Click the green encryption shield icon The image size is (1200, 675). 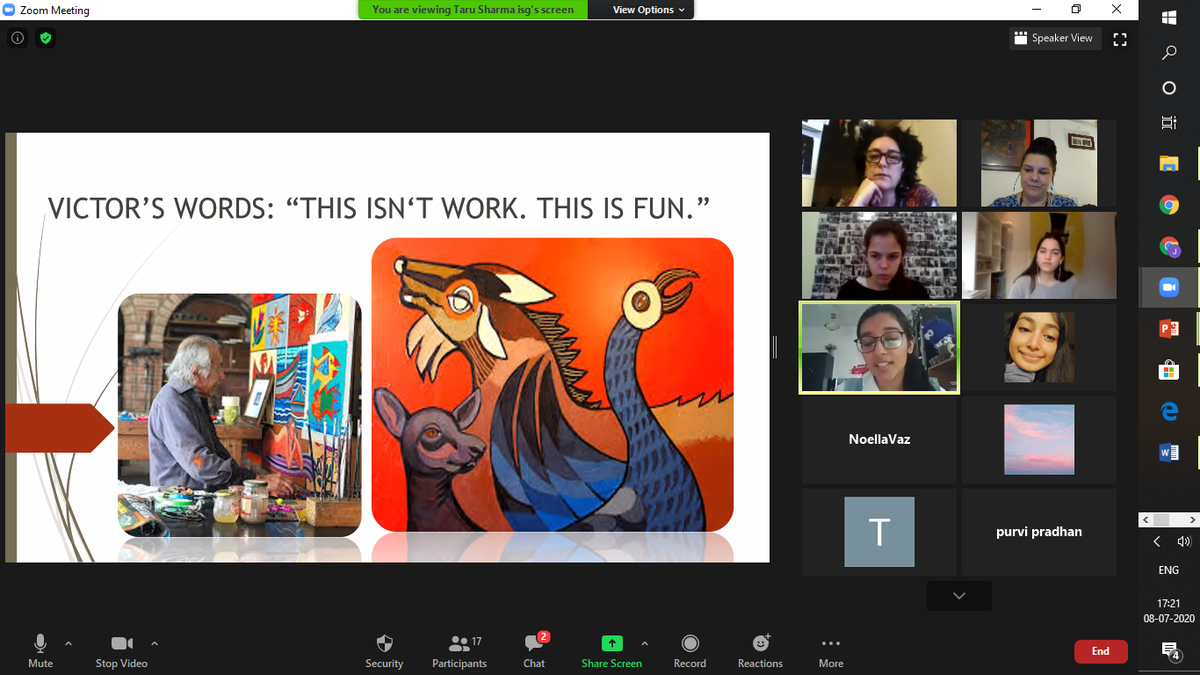[x=45, y=38]
